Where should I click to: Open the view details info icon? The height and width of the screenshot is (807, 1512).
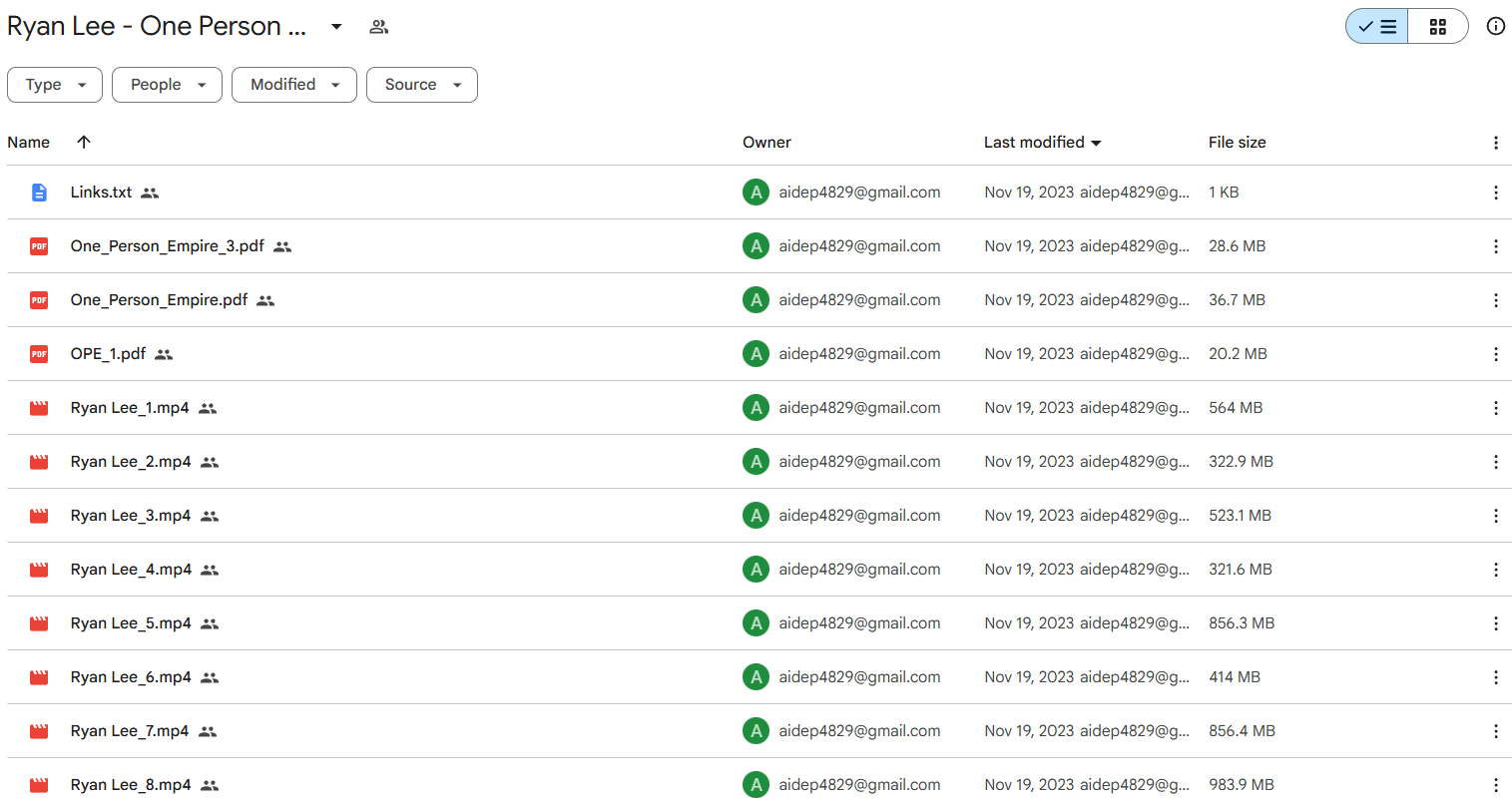coord(1495,27)
